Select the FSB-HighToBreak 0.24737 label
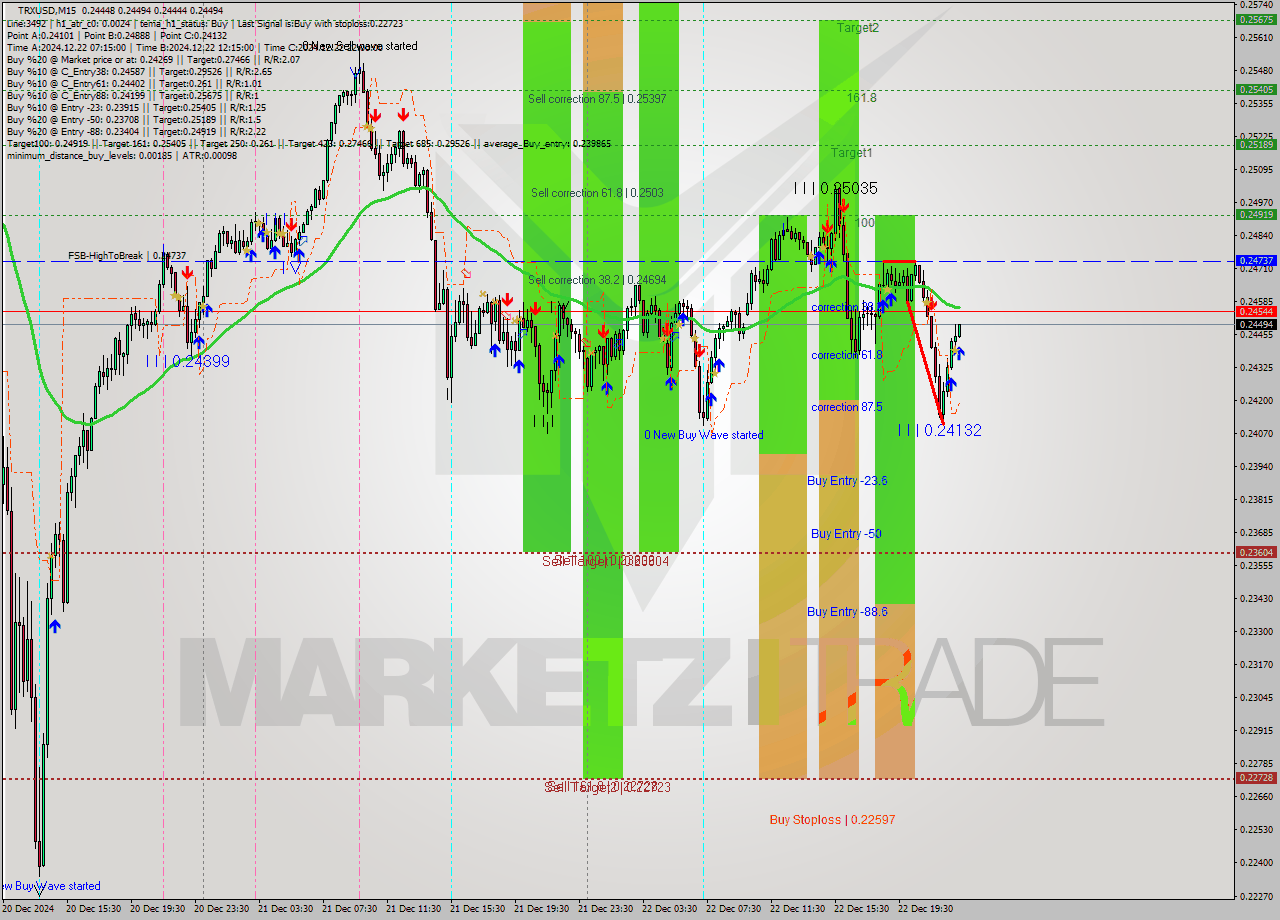The width and height of the screenshot is (1280, 920). tap(127, 256)
